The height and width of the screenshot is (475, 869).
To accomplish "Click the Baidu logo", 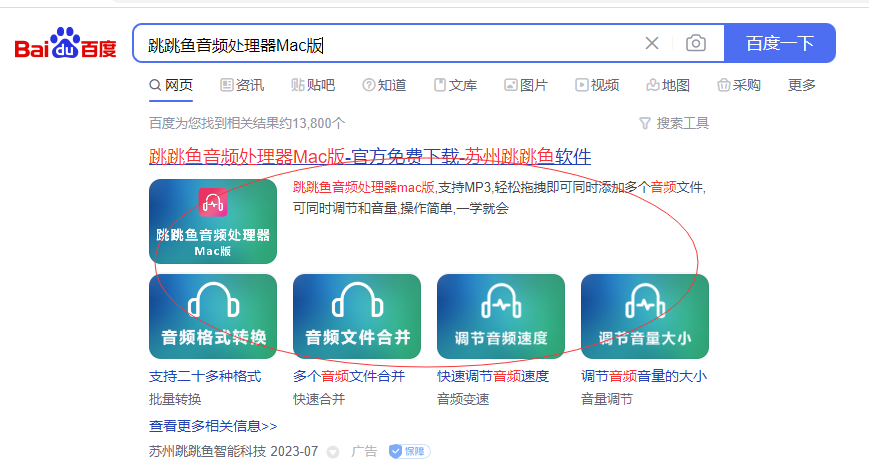I will pos(66,44).
